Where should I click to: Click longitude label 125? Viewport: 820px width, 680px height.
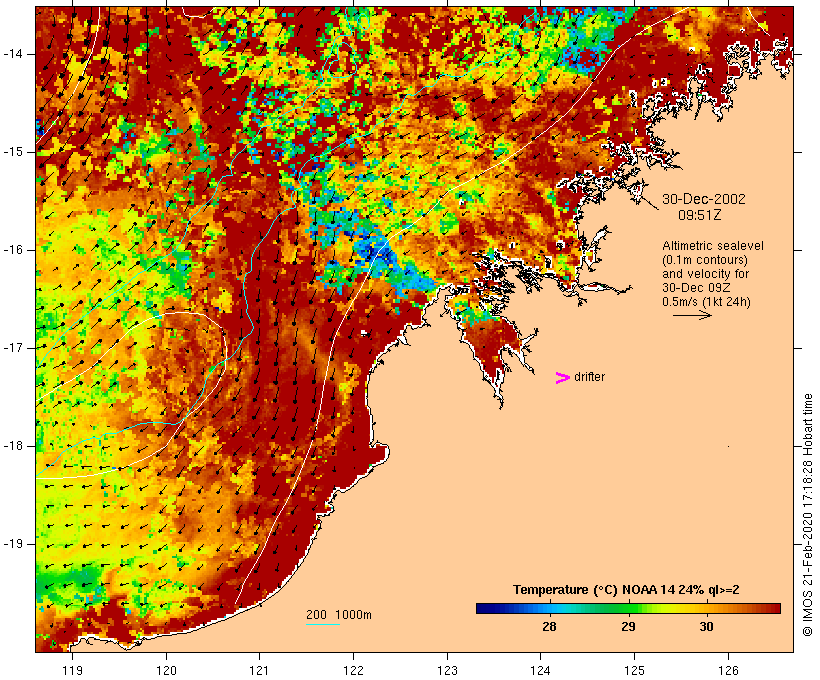pyautogui.click(x=634, y=670)
